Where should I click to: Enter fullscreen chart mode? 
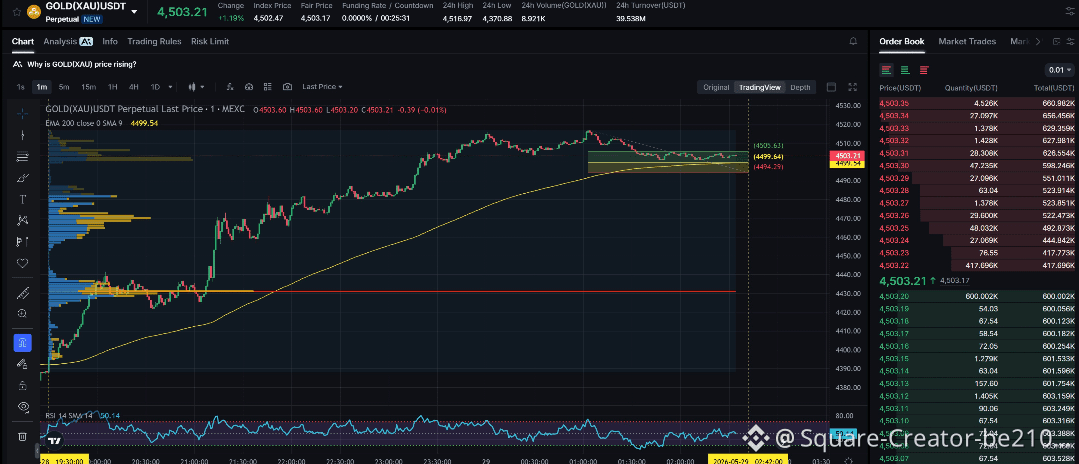(853, 87)
